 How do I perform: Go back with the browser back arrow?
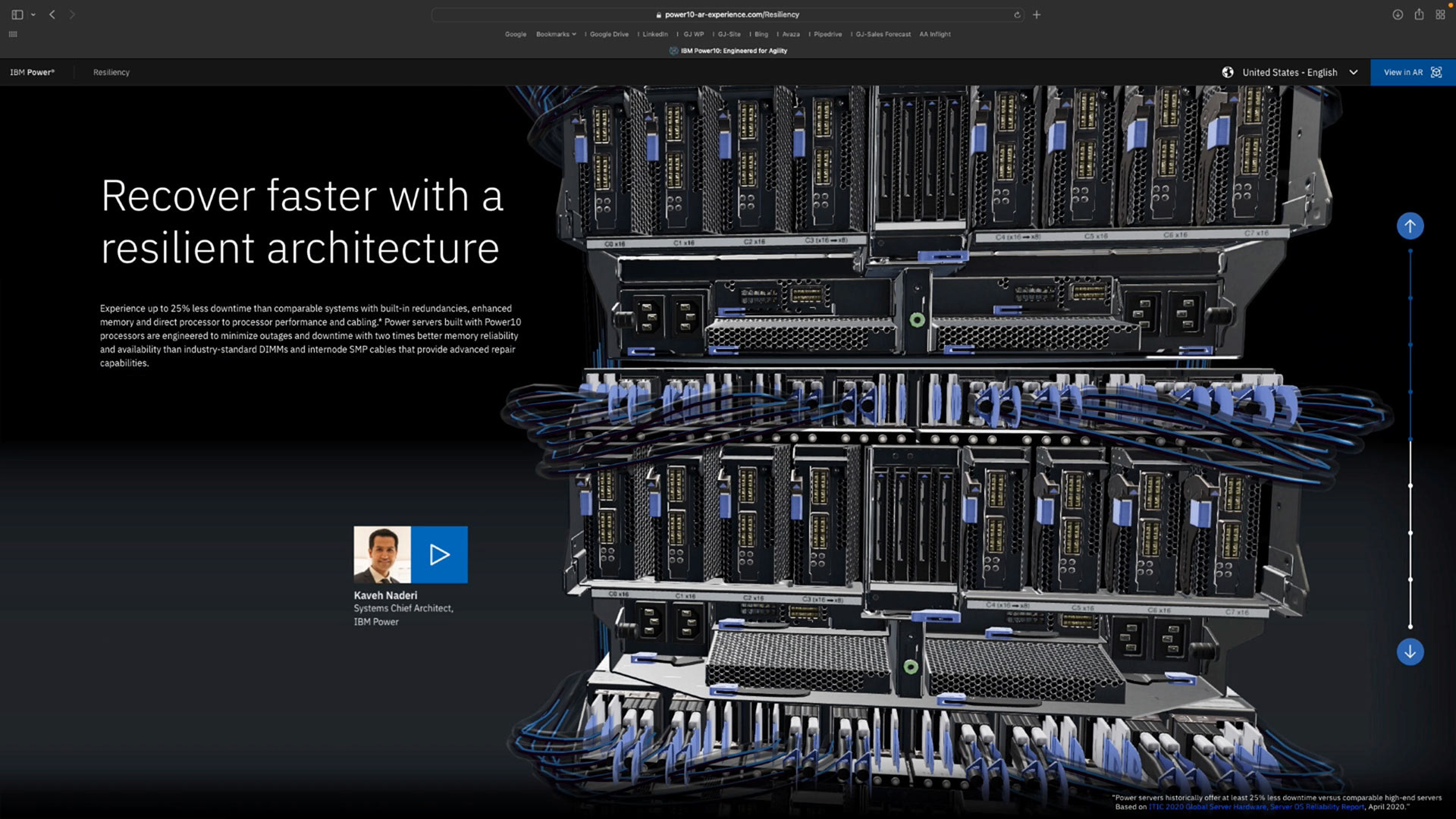tap(52, 14)
